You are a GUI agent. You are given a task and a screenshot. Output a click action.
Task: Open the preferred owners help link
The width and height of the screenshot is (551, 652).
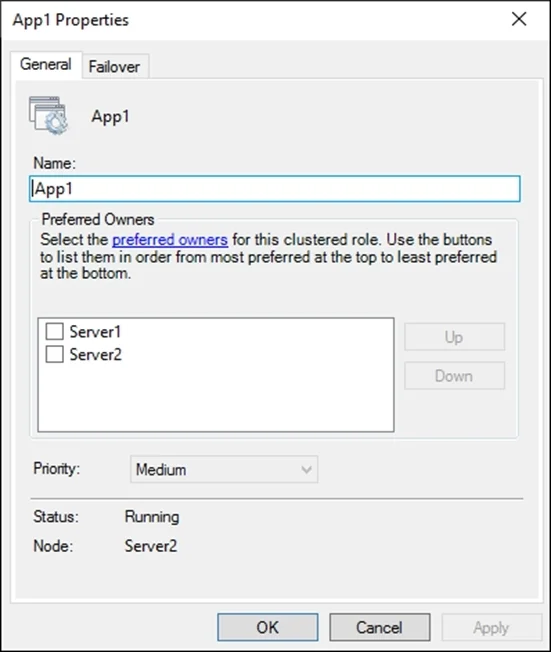click(x=170, y=240)
